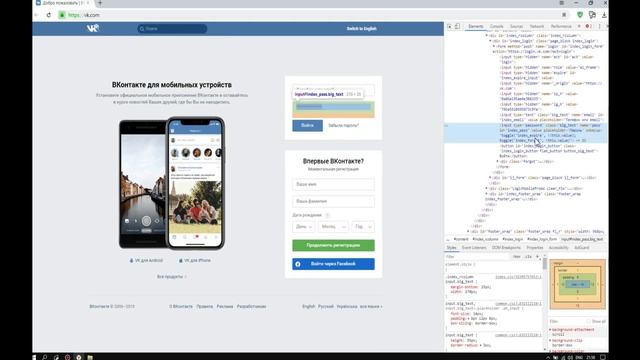Click the highlighted password field on VK
Image resolution: width=640 pixels, height=360 pixels.
click(x=333, y=107)
